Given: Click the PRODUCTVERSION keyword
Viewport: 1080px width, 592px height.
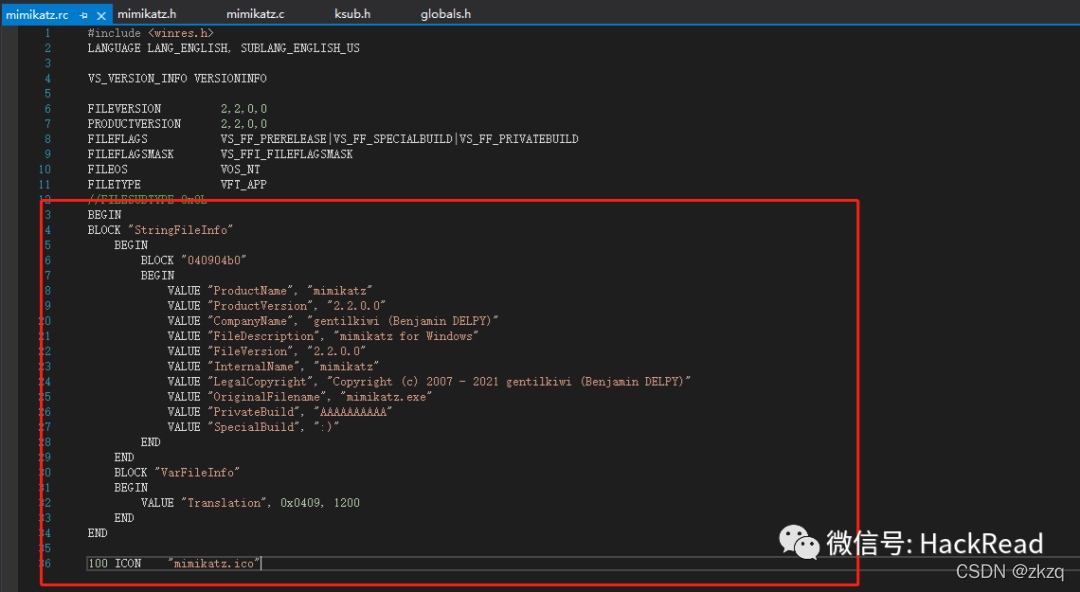Looking at the screenshot, I should tap(134, 124).
